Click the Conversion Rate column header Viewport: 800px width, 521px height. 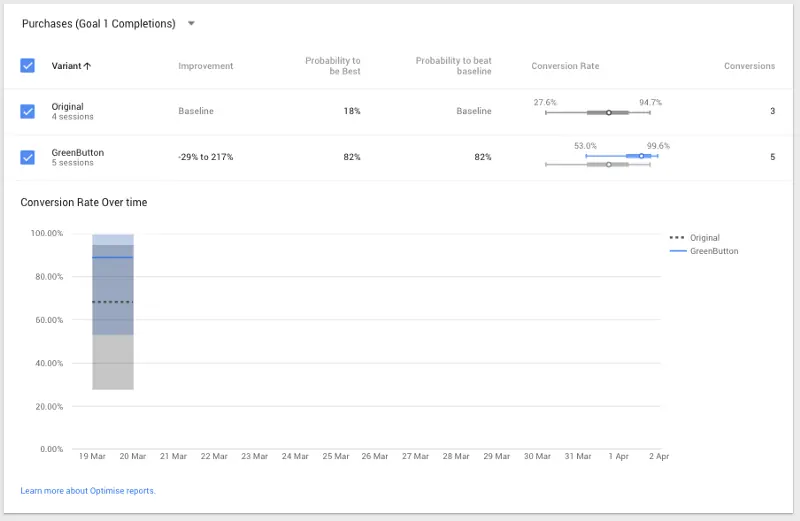tap(565, 66)
